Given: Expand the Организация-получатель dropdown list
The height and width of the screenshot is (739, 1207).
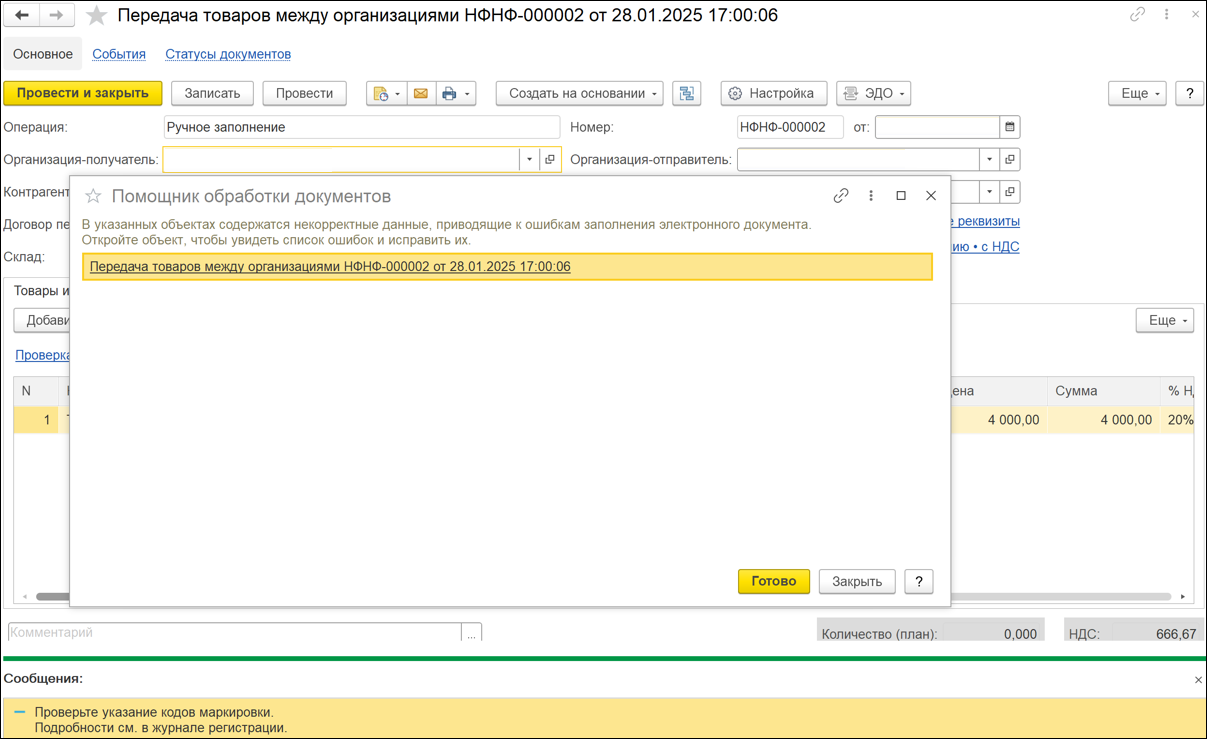Looking at the screenshot, I should pos(529,159).
